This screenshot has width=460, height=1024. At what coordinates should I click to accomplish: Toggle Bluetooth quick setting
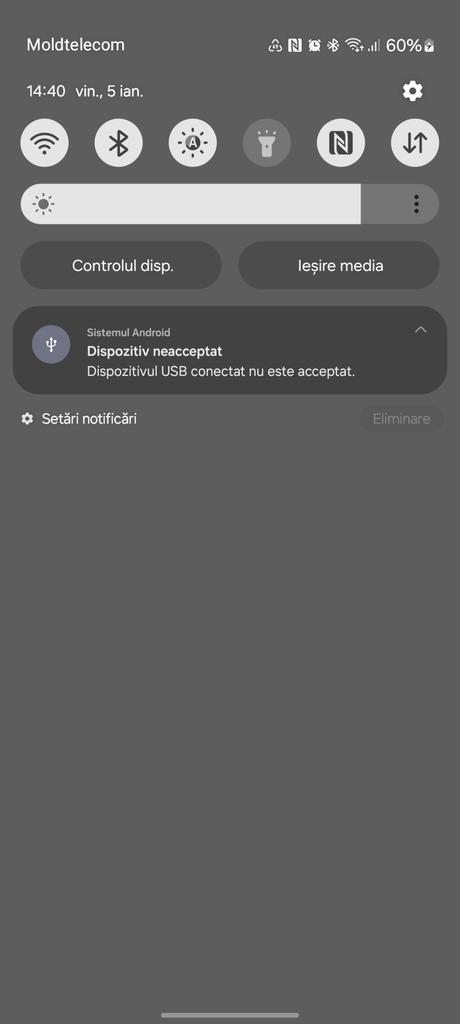pos(118,142)
